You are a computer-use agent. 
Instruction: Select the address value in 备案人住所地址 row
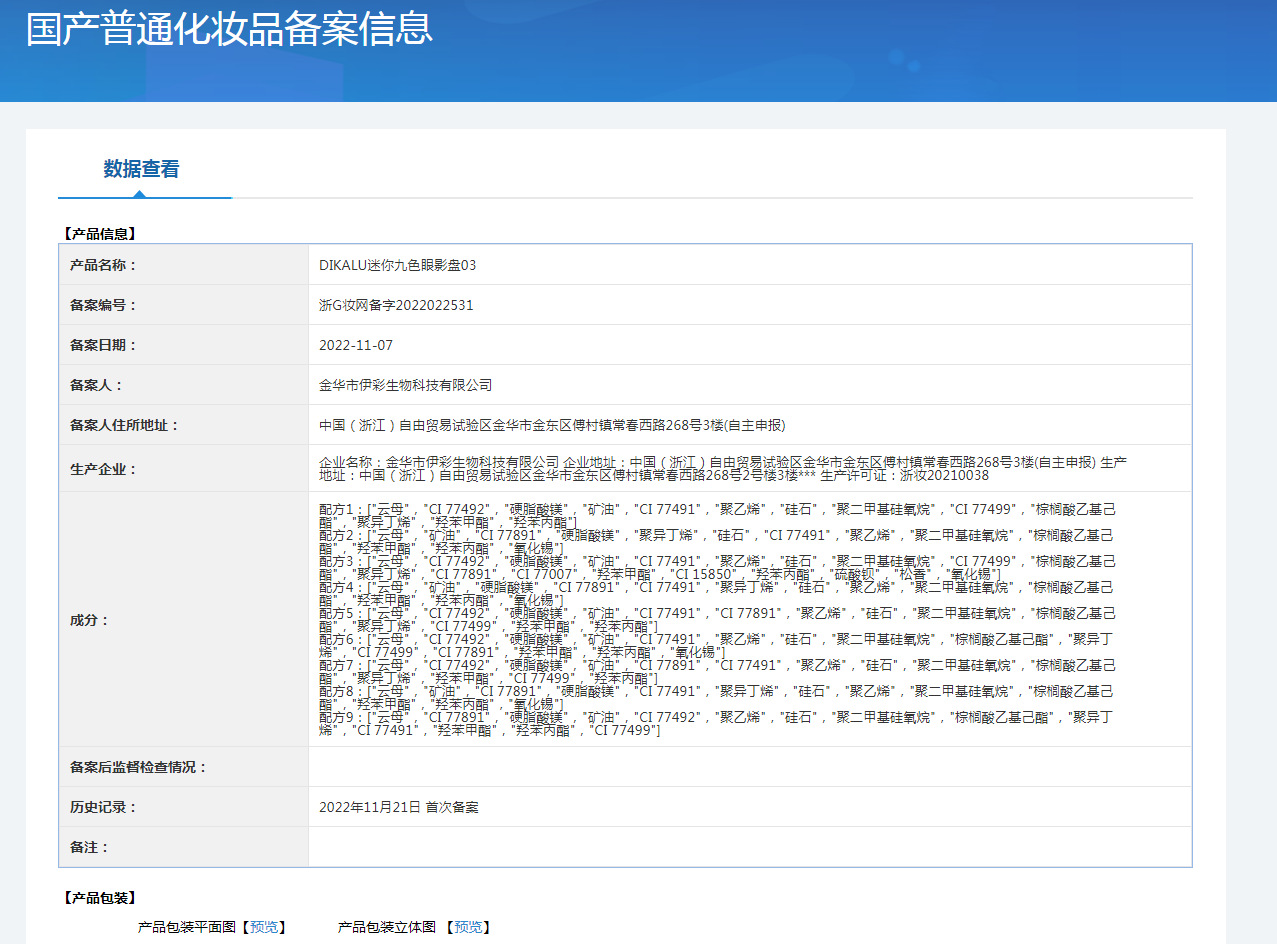tap(552, 425)
